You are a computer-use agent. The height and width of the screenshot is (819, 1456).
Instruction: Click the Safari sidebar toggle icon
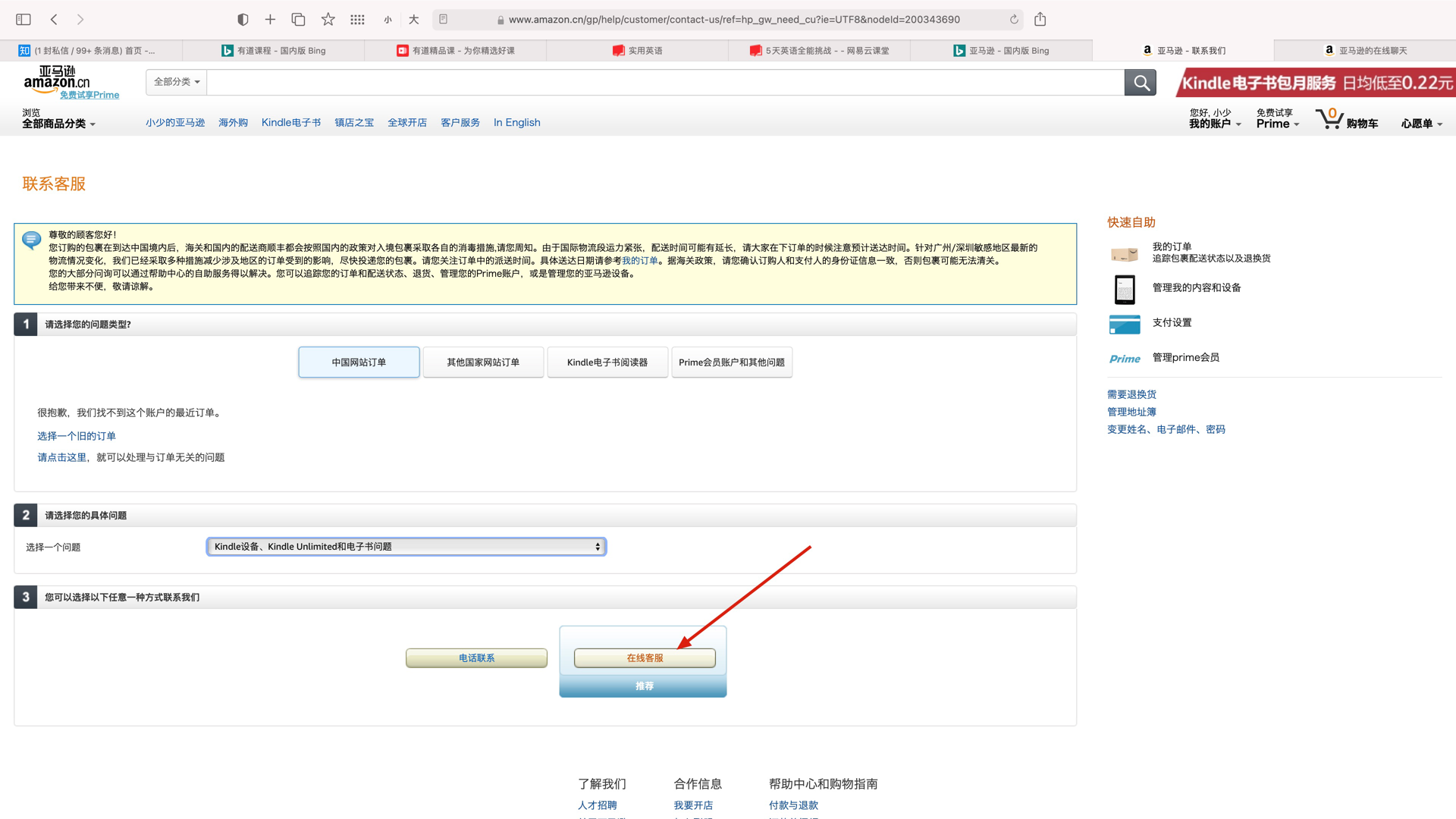[24, 20]
